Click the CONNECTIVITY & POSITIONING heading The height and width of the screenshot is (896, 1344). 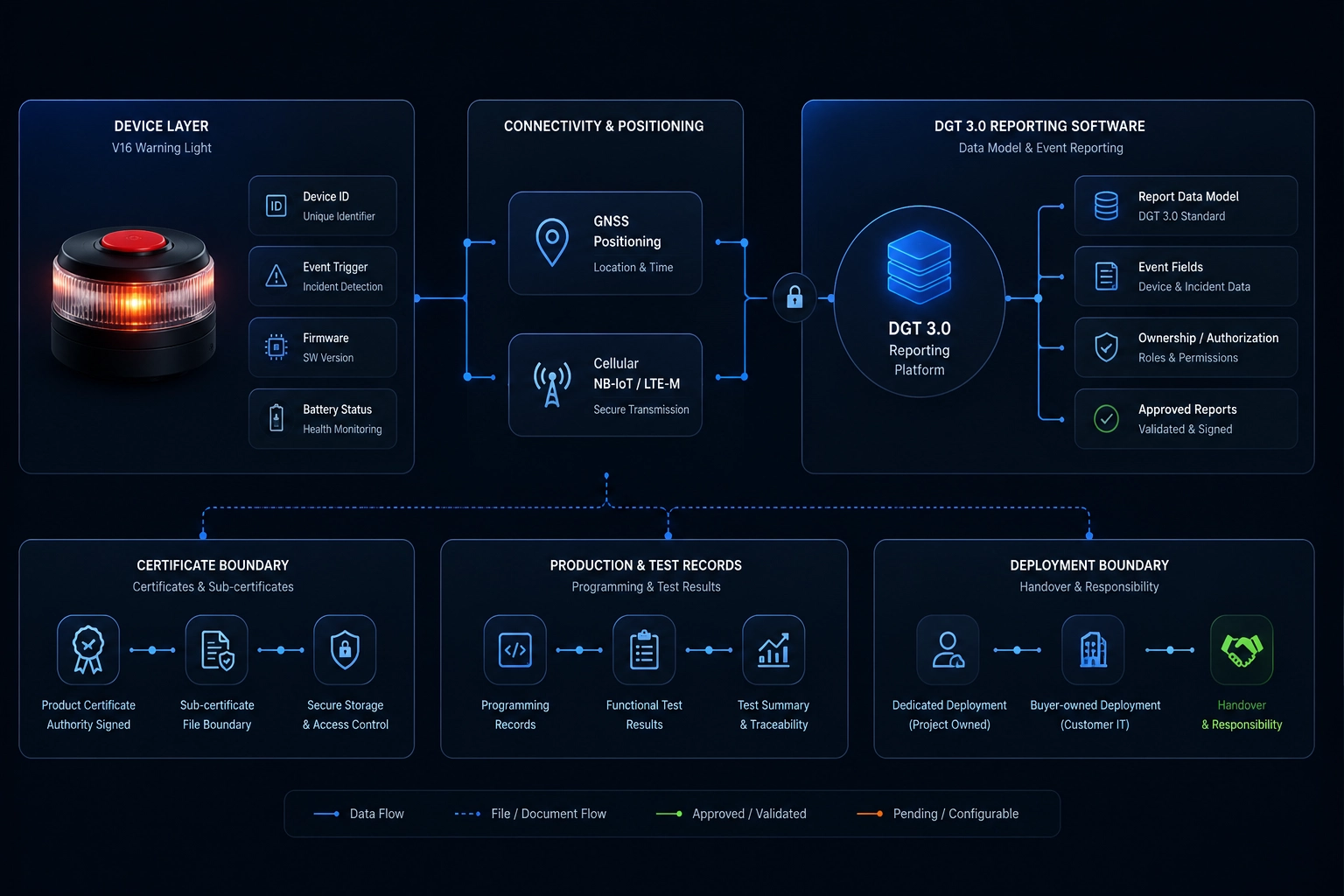click(604, 126)
